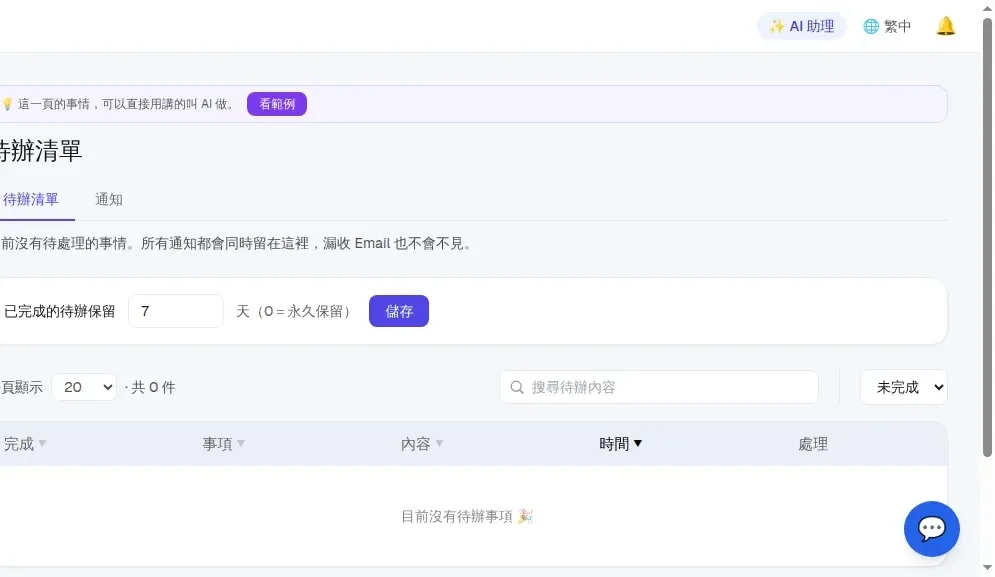
Task: Sort by the 完成 column header
Action: click(x=25, y=444)
